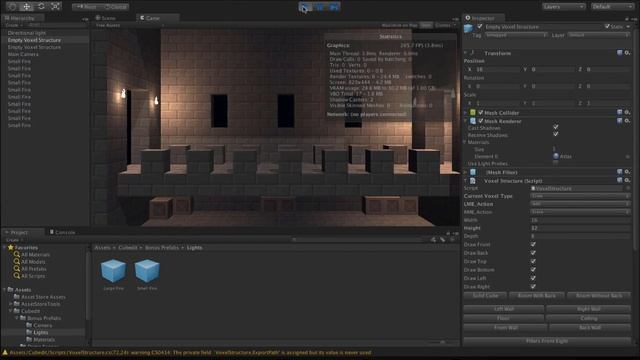The height and width of the screenshot is (360, 640).
Task: Toggle the Pivot handle position button
Action: pyautogui.click(x=86, y=7)
